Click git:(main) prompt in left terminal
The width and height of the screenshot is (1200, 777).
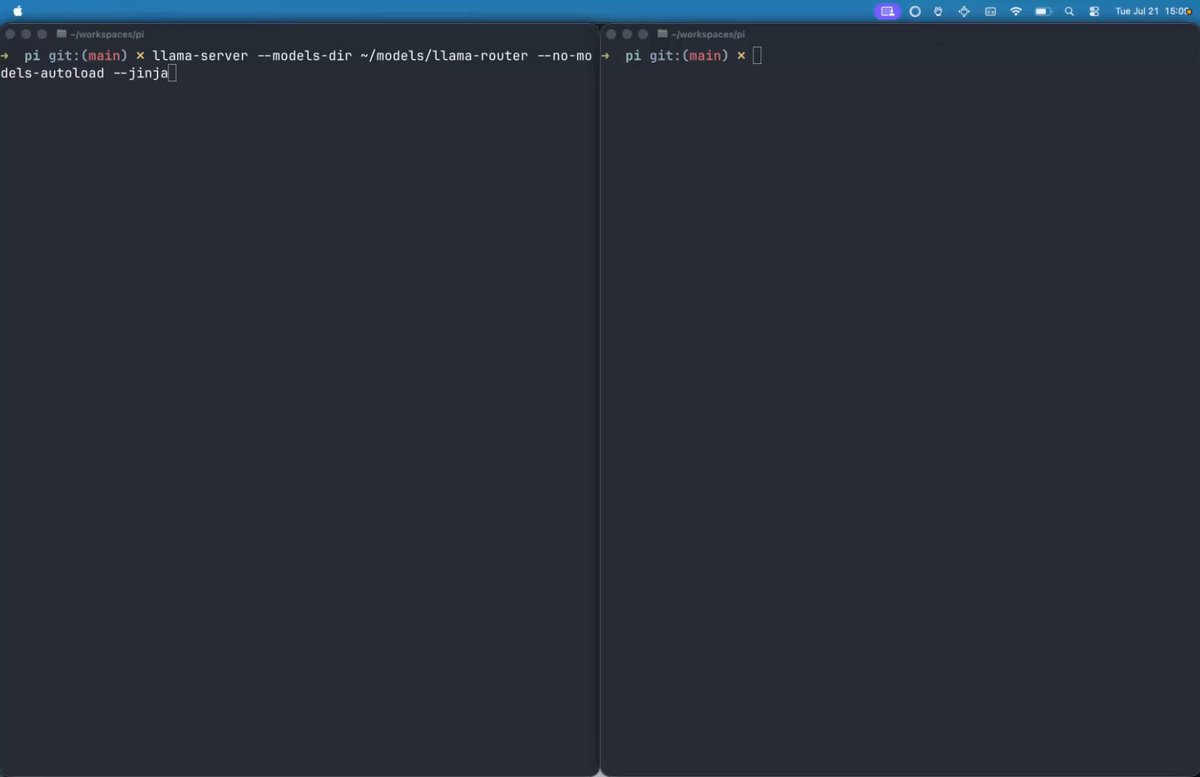(89, 56)
